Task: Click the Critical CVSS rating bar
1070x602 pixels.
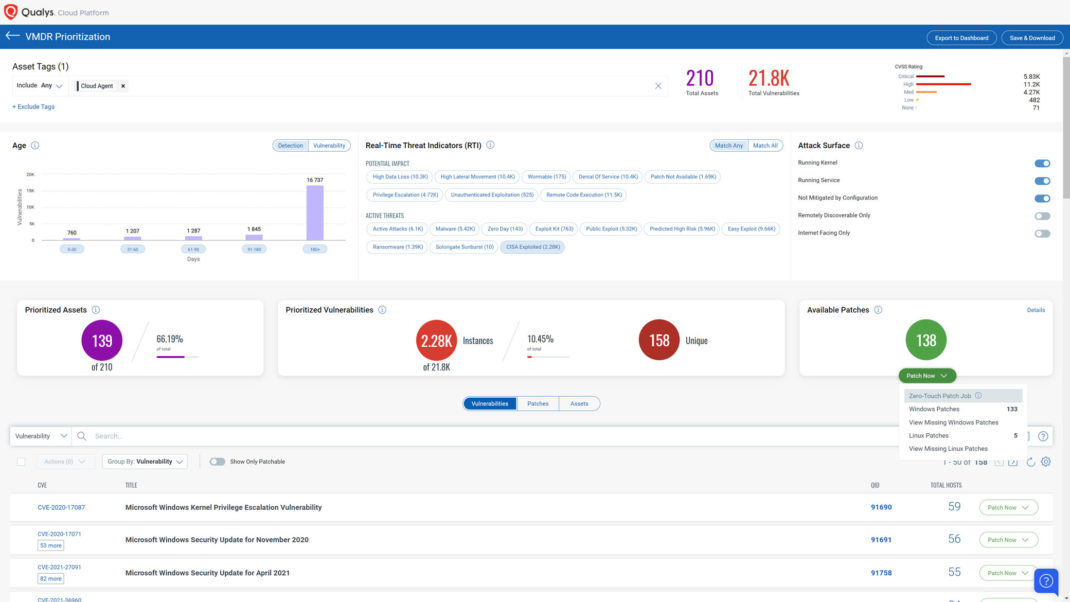Action: [930, 76]
